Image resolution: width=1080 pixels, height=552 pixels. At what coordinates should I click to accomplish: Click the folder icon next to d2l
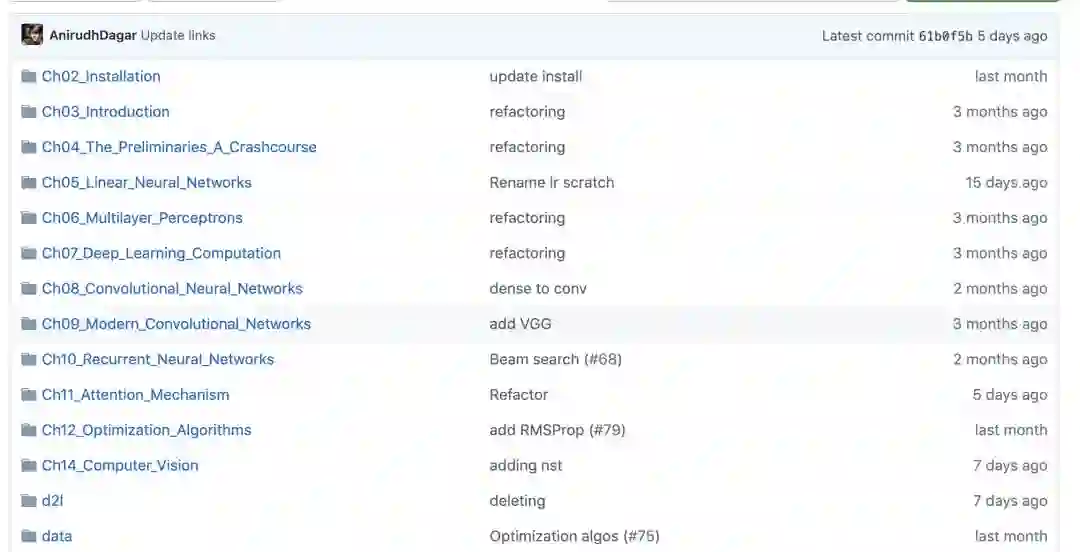pos(29,500)
